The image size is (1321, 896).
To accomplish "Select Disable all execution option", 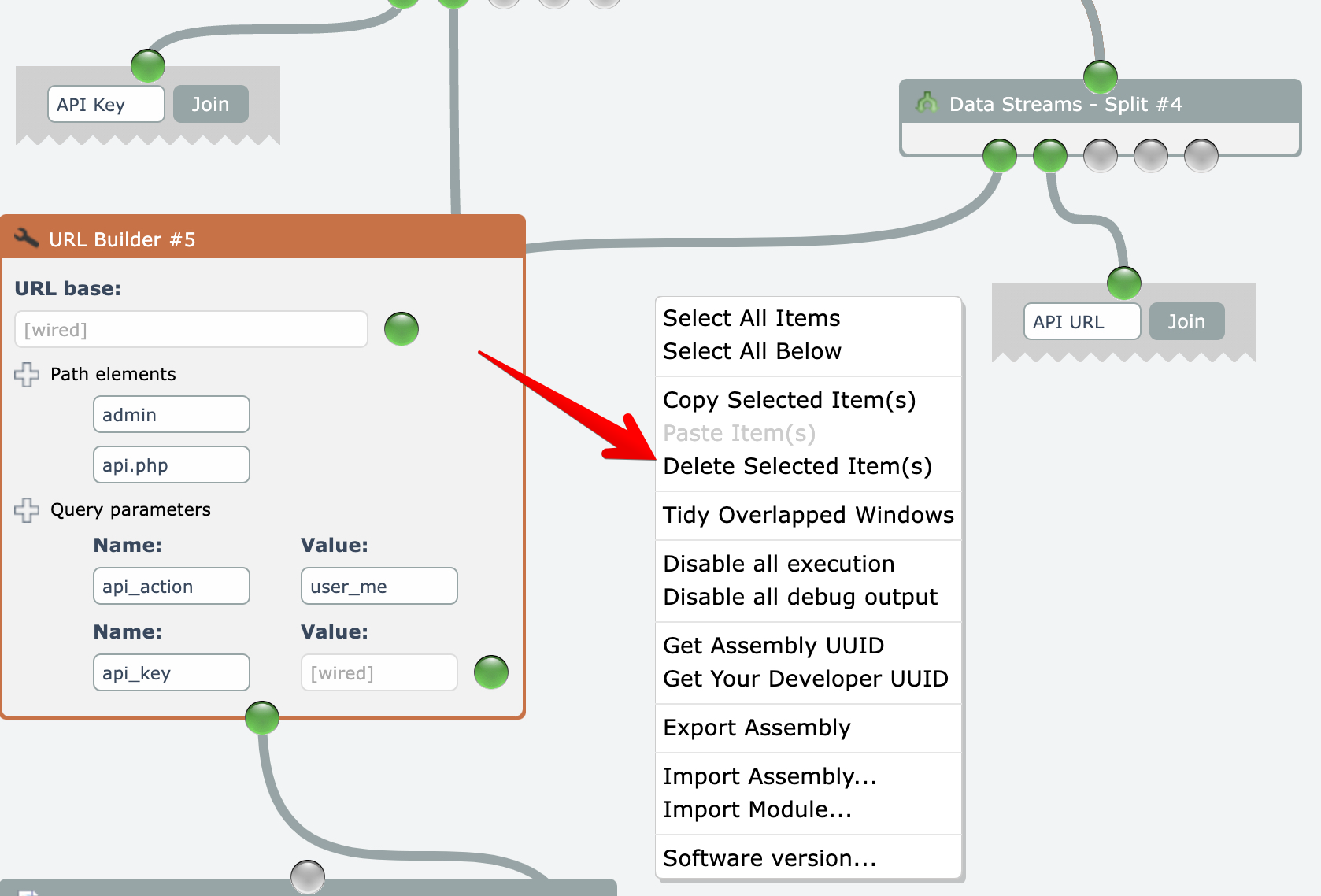I will pyautogui.click(x=779, y=564).
